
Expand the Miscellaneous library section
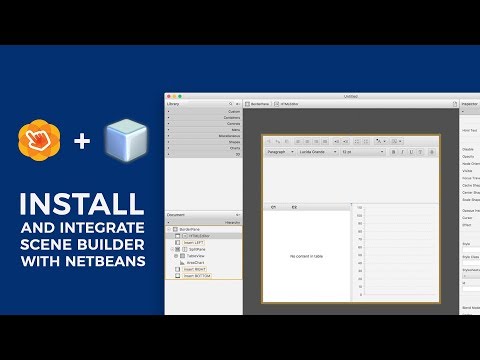point(204,136)
